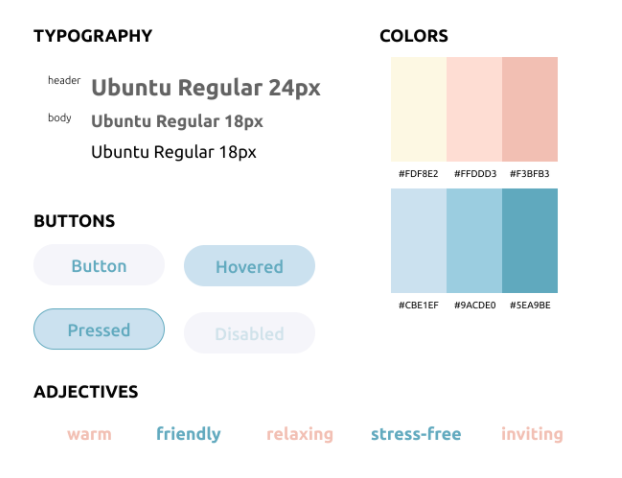
Task: Click the "TYPOGRAPHY" section heading
Action: pos(93,36)
